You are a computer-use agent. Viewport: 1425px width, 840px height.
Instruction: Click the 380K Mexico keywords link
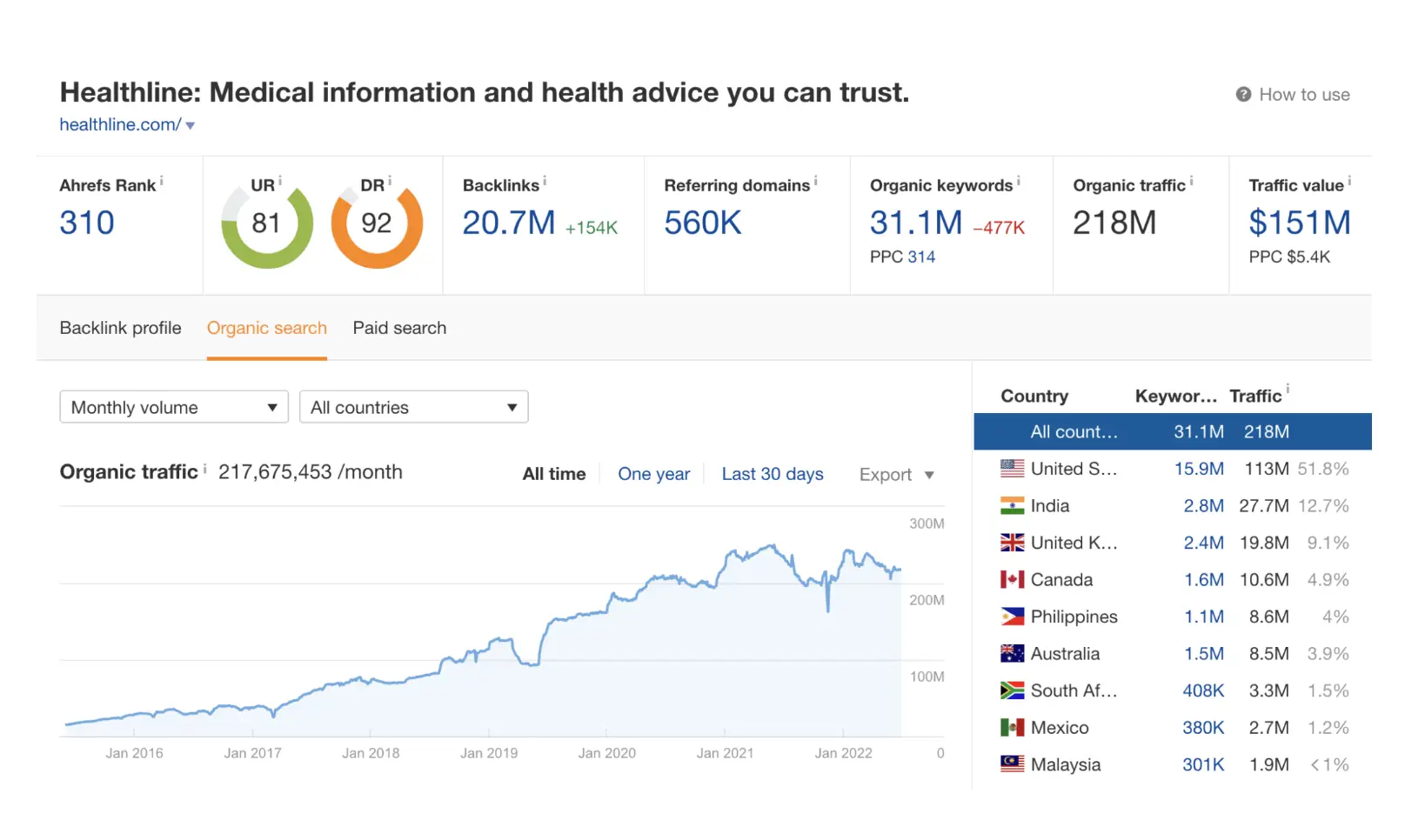[x=1203, y=728]
